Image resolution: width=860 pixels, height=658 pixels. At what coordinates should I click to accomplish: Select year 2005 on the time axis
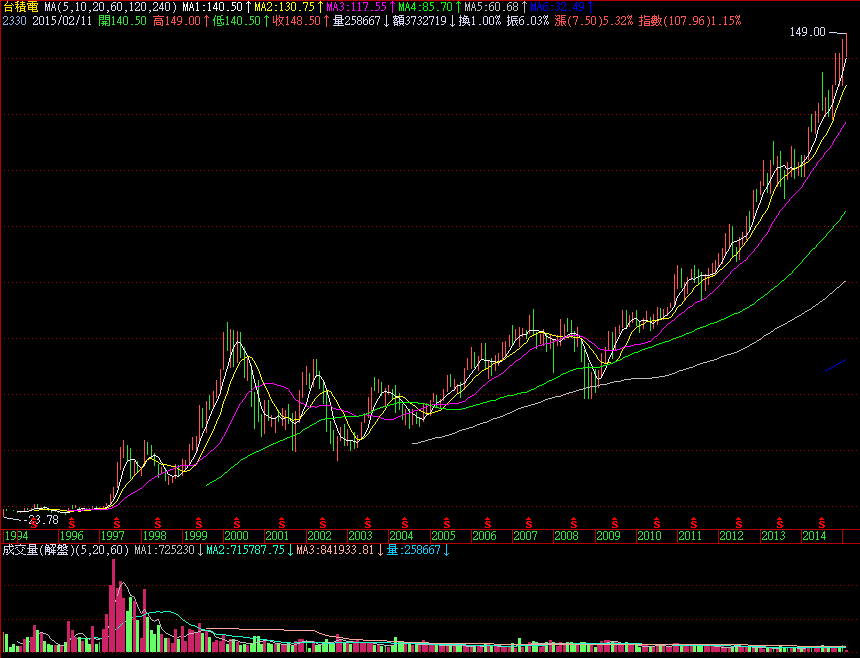443,536
